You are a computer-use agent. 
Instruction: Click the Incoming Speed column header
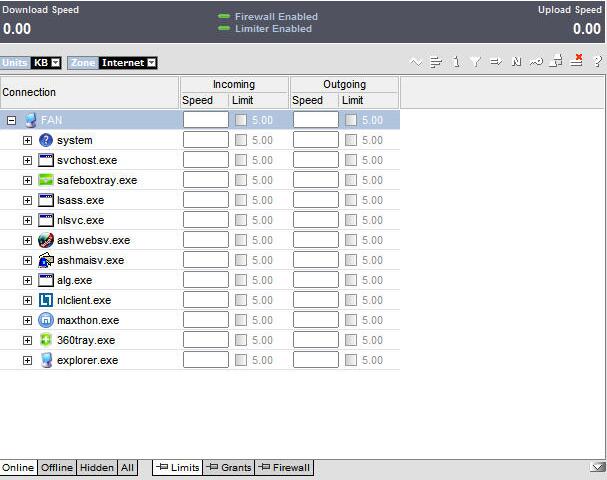click(204, 100)
